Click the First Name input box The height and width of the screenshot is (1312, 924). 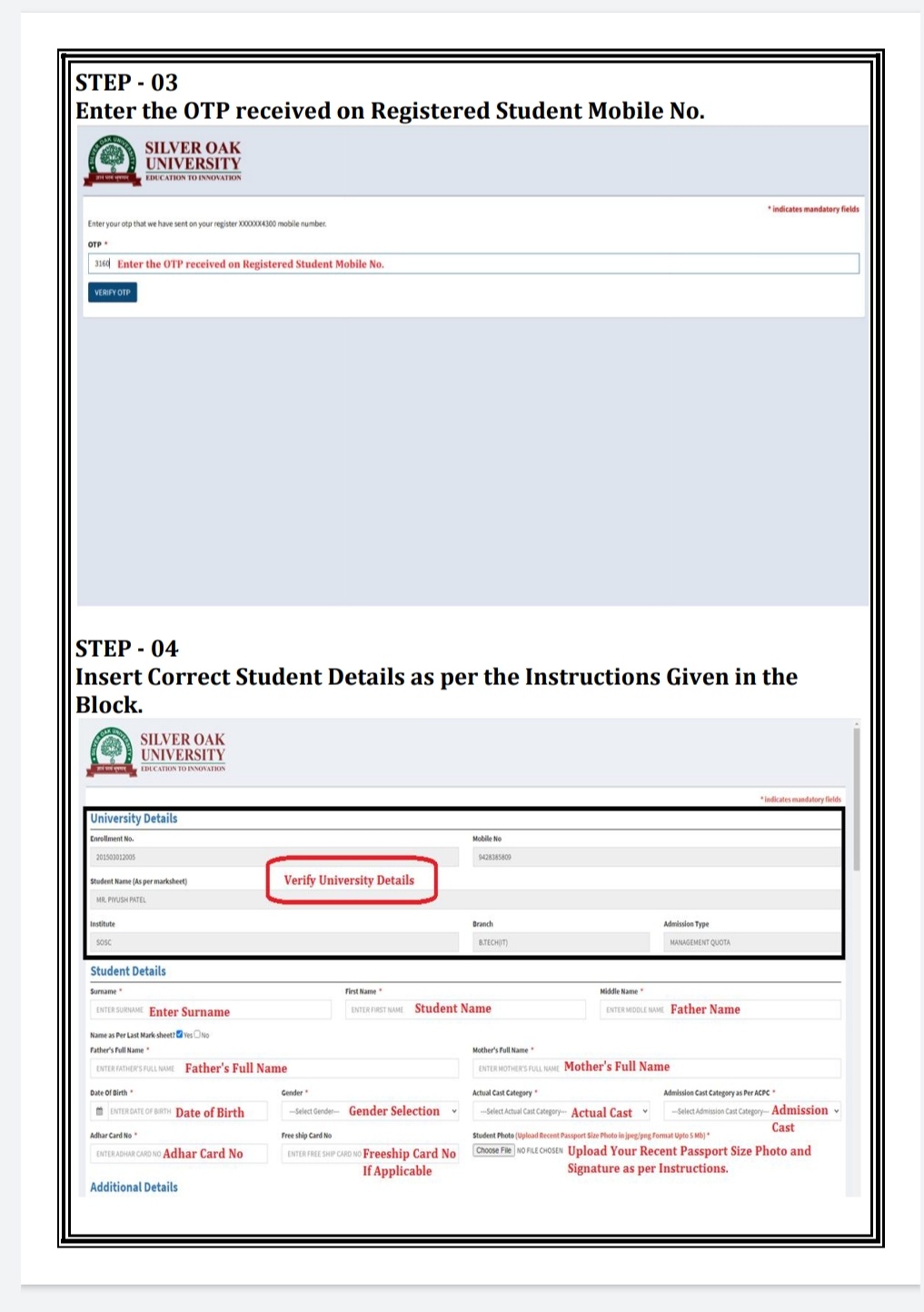(x=464, y=1009)
